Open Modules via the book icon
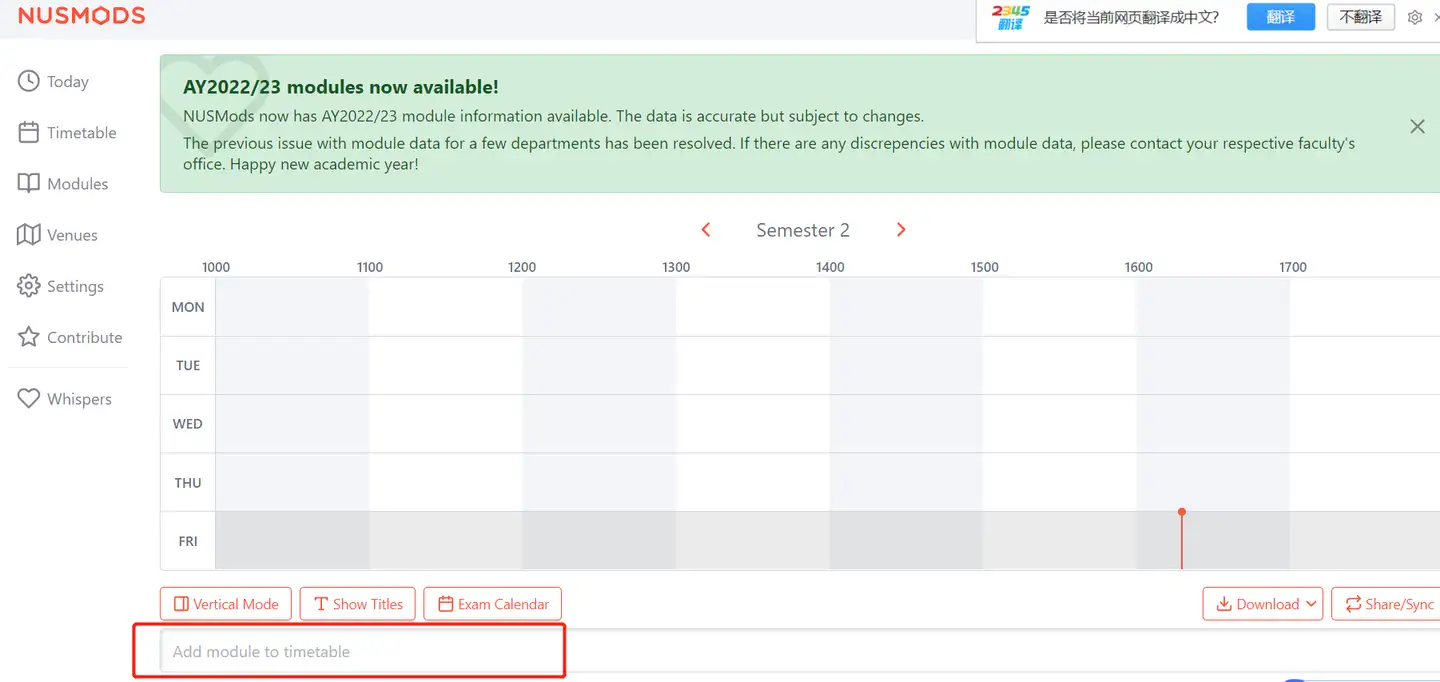This screenshot has height=682, width=1440. pos(29,183)
